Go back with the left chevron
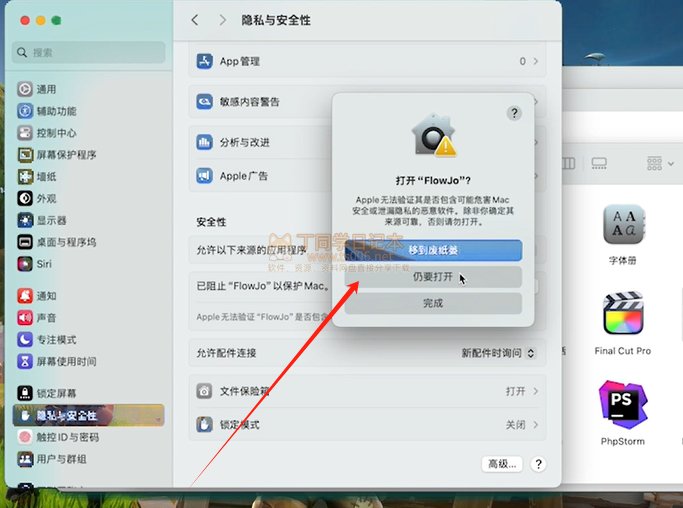This screenshot has height=508, width=683. coord(195,20)
